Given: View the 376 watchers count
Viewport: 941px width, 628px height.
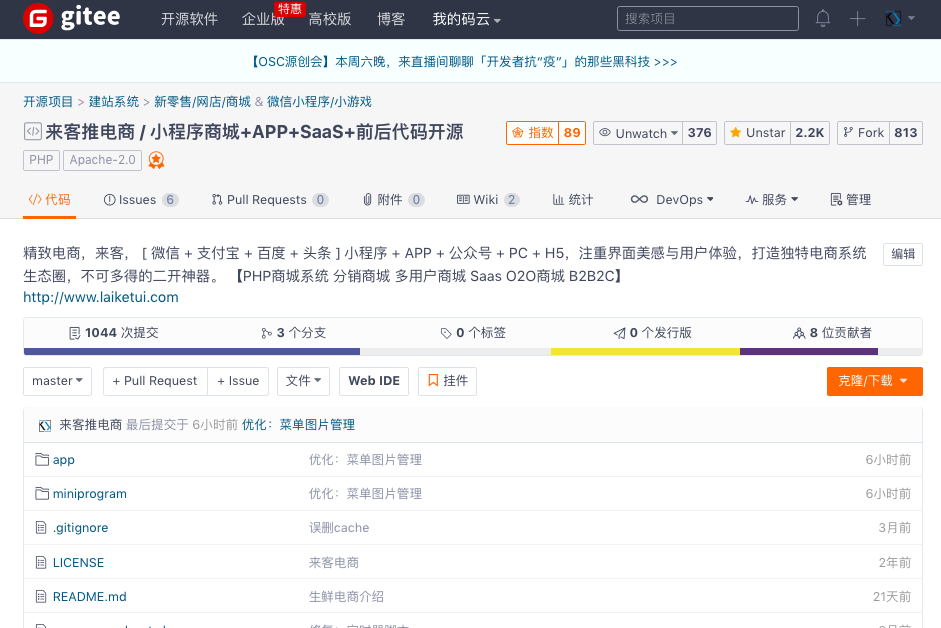Looking at the screenshot, I should pyautogui.click(x=699, y=133).
